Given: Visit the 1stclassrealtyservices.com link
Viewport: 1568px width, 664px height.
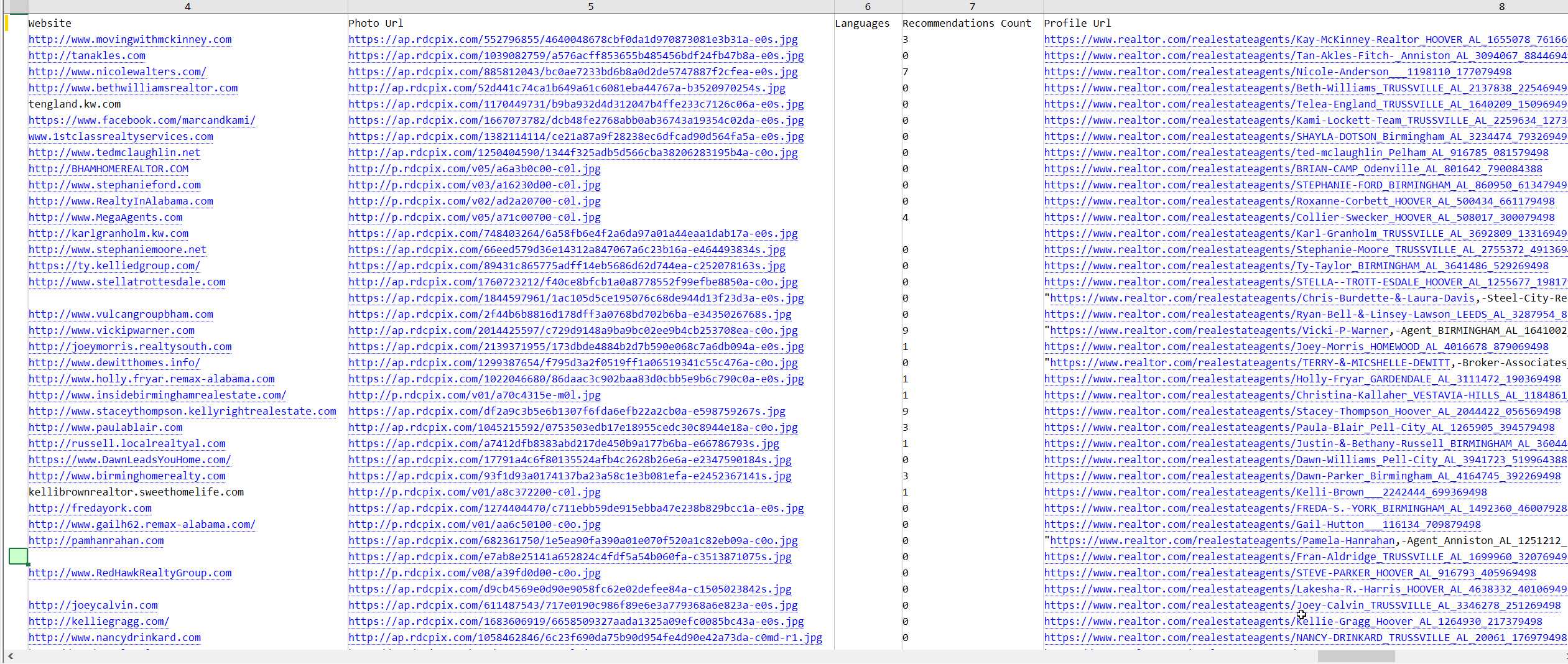Looking at the screenshot, I should click(121, 136).
